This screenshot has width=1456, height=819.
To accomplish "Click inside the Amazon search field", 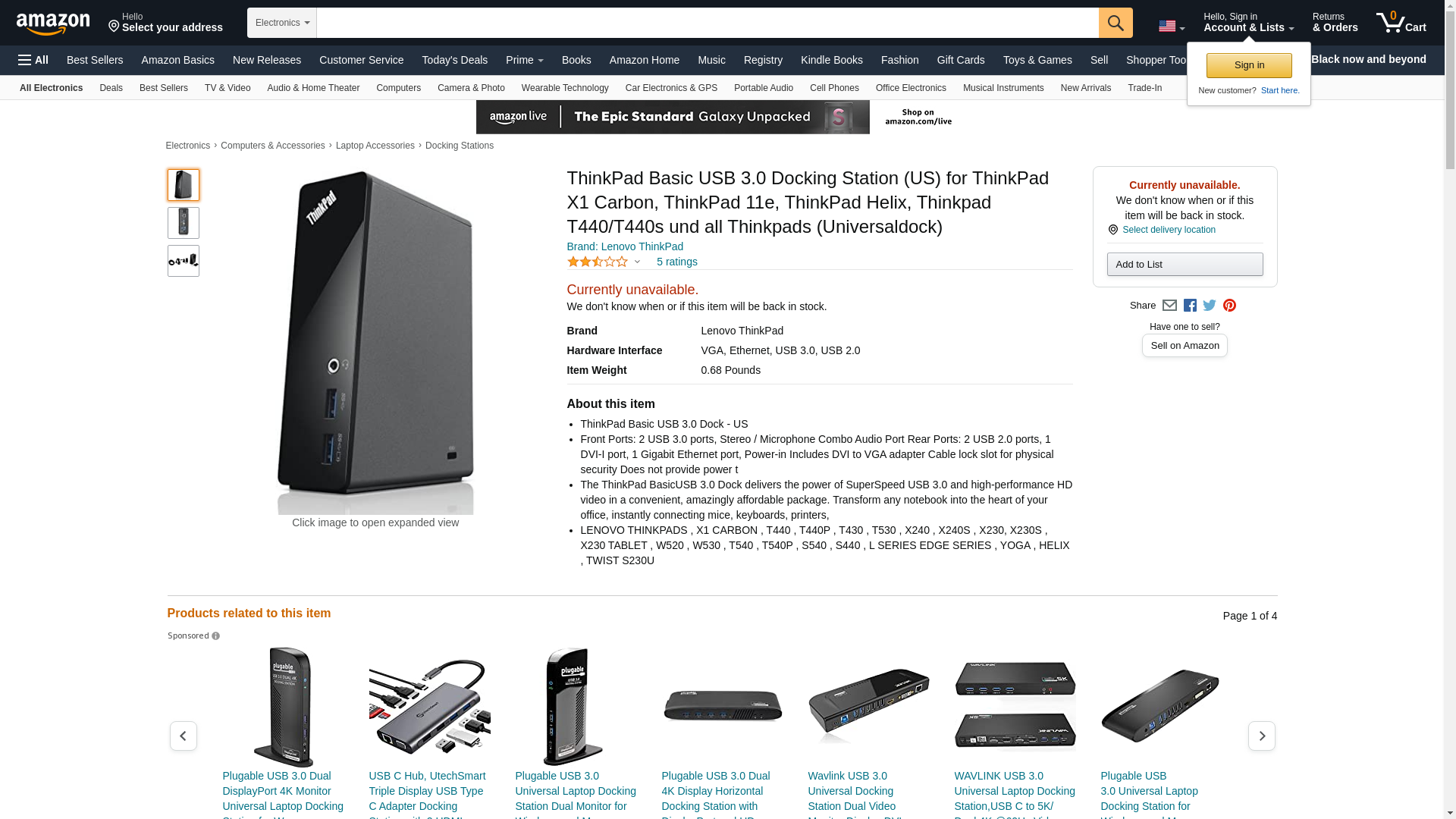I will coord(708,23).
